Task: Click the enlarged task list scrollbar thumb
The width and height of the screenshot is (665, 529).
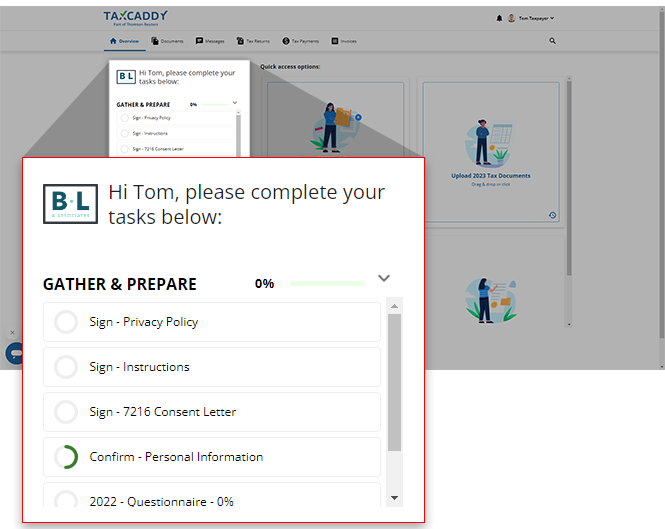Action: [394, 382]
